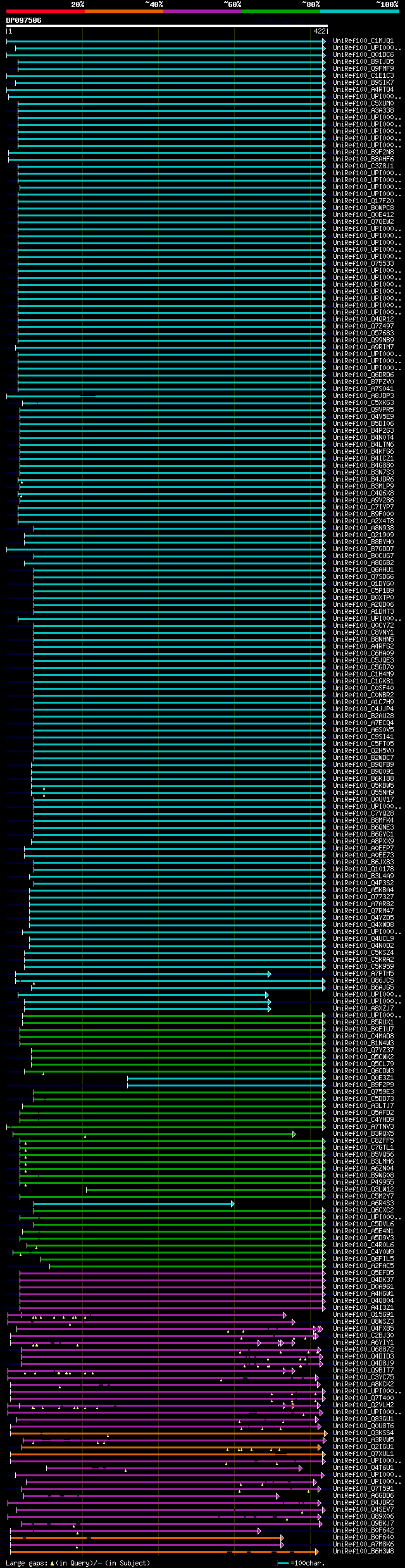Open hit UniRef100_C3Z8J1
405x1568 pixels.
click(363, 166)
